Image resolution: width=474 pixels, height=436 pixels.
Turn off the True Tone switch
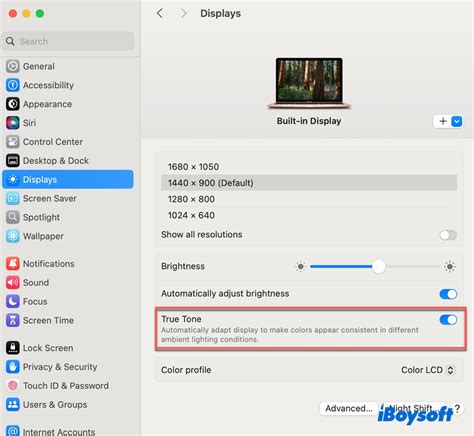tap(448, 320)
